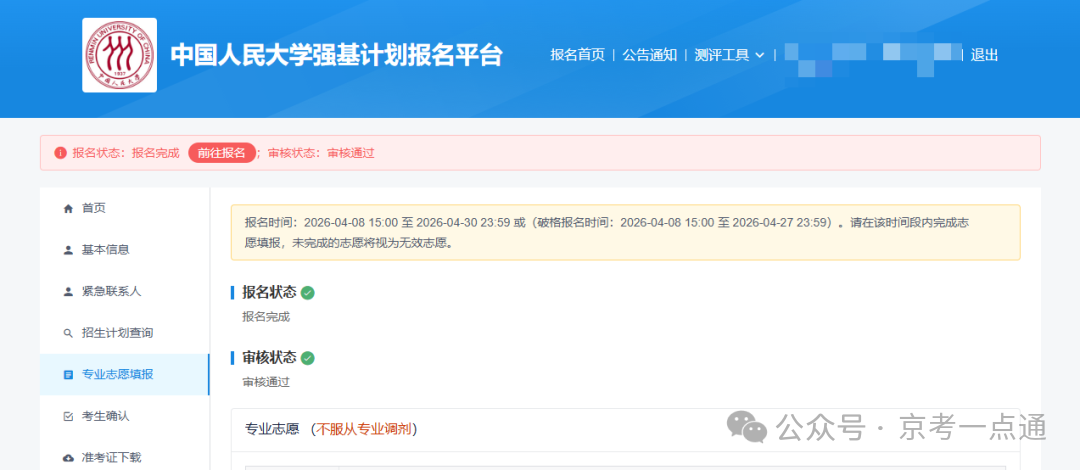1080x470 pixels.
Task: Click green check icon next to 审核状态
Action: (x=308, y=358)
